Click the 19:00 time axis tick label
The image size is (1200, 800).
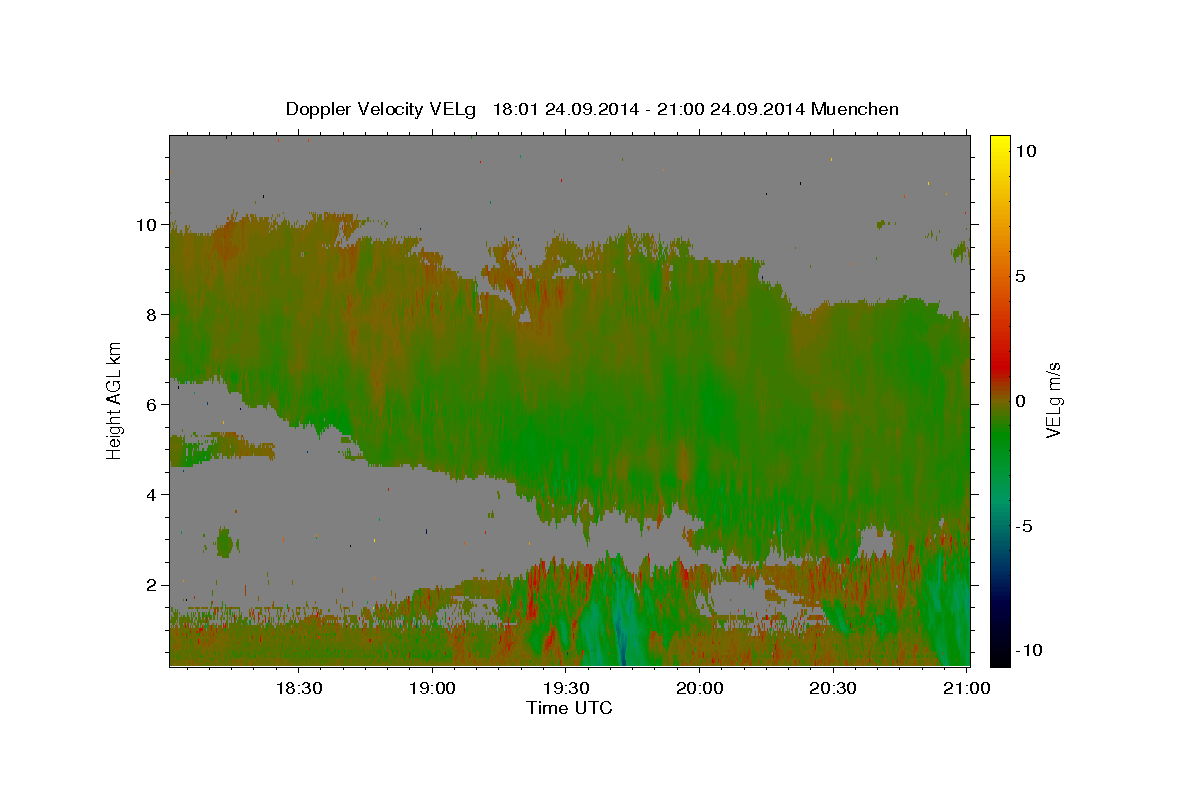tap(432, 689)
